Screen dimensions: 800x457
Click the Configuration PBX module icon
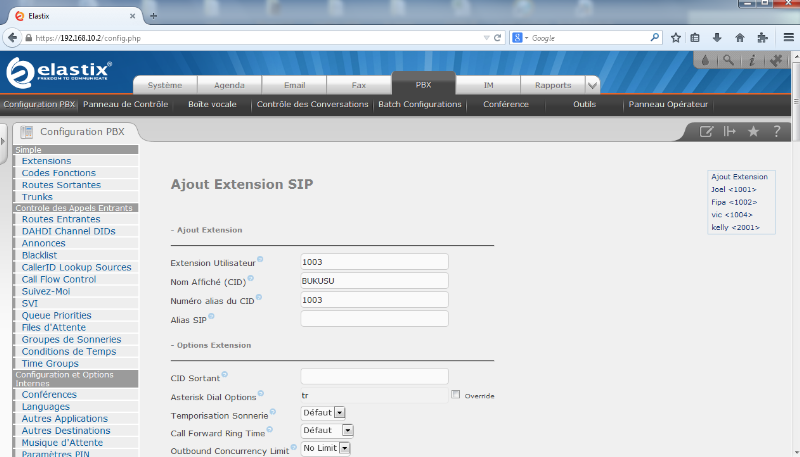click(27, 132)
